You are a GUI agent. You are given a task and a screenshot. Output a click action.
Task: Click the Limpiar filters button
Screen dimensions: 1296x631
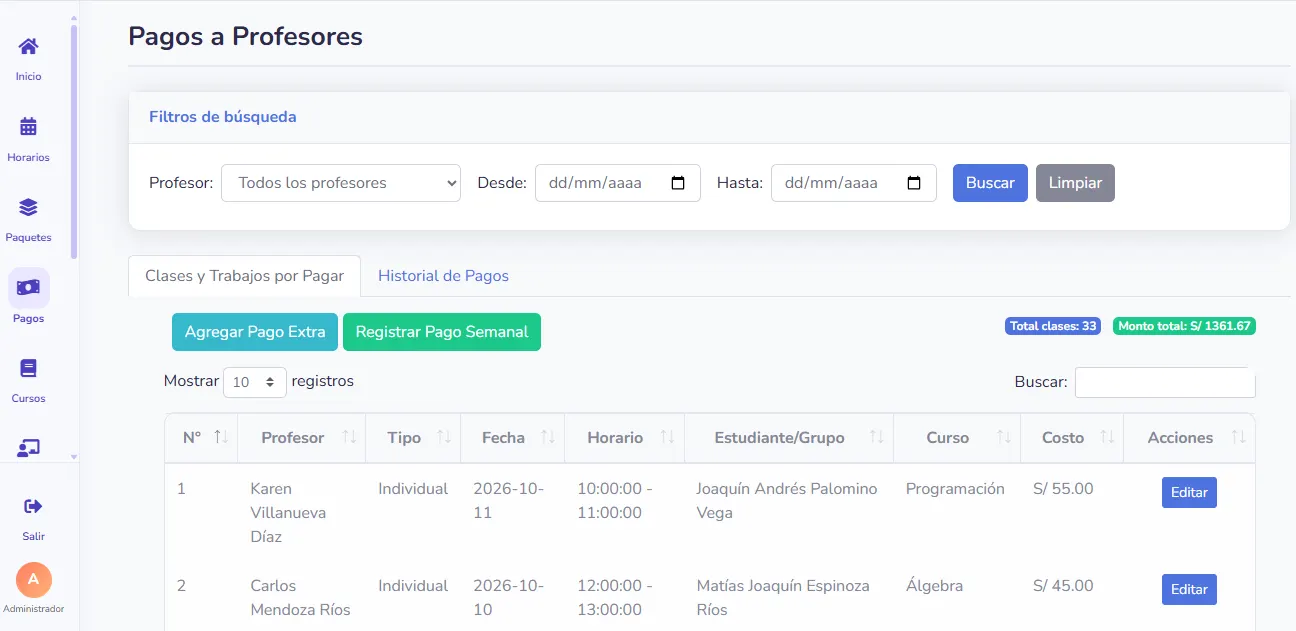click(1075, 183)
